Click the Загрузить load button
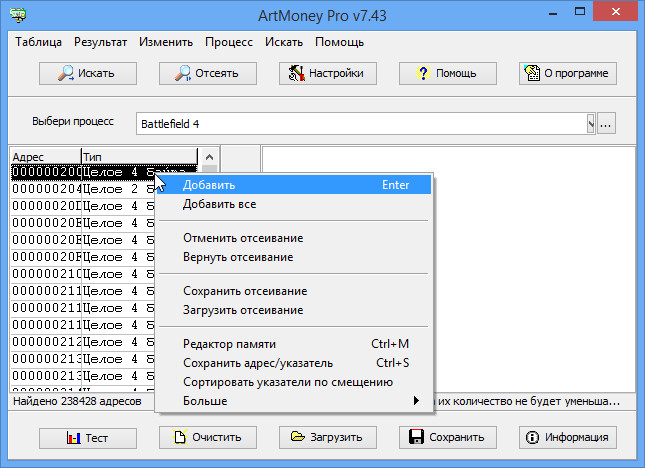The width and height of the screenshot is (645, 468). tap(328, 437)
